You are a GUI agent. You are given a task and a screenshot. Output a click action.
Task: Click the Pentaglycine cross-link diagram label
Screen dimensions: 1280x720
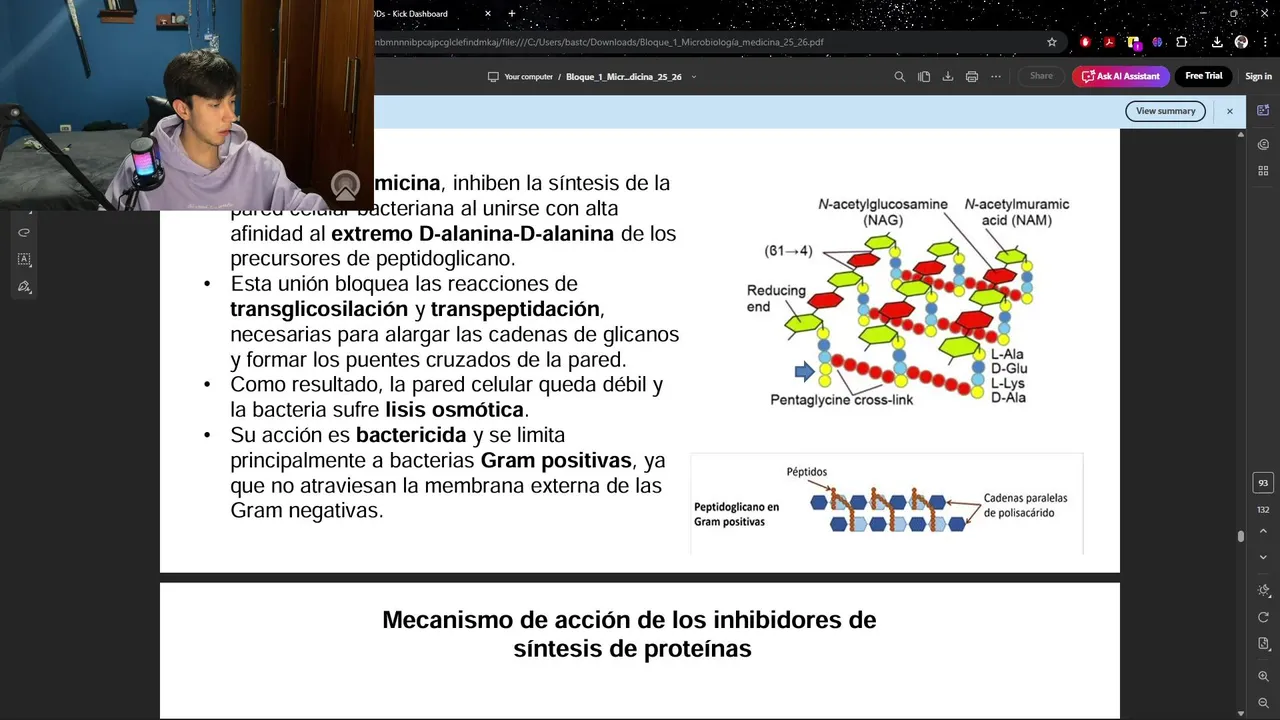841,400
